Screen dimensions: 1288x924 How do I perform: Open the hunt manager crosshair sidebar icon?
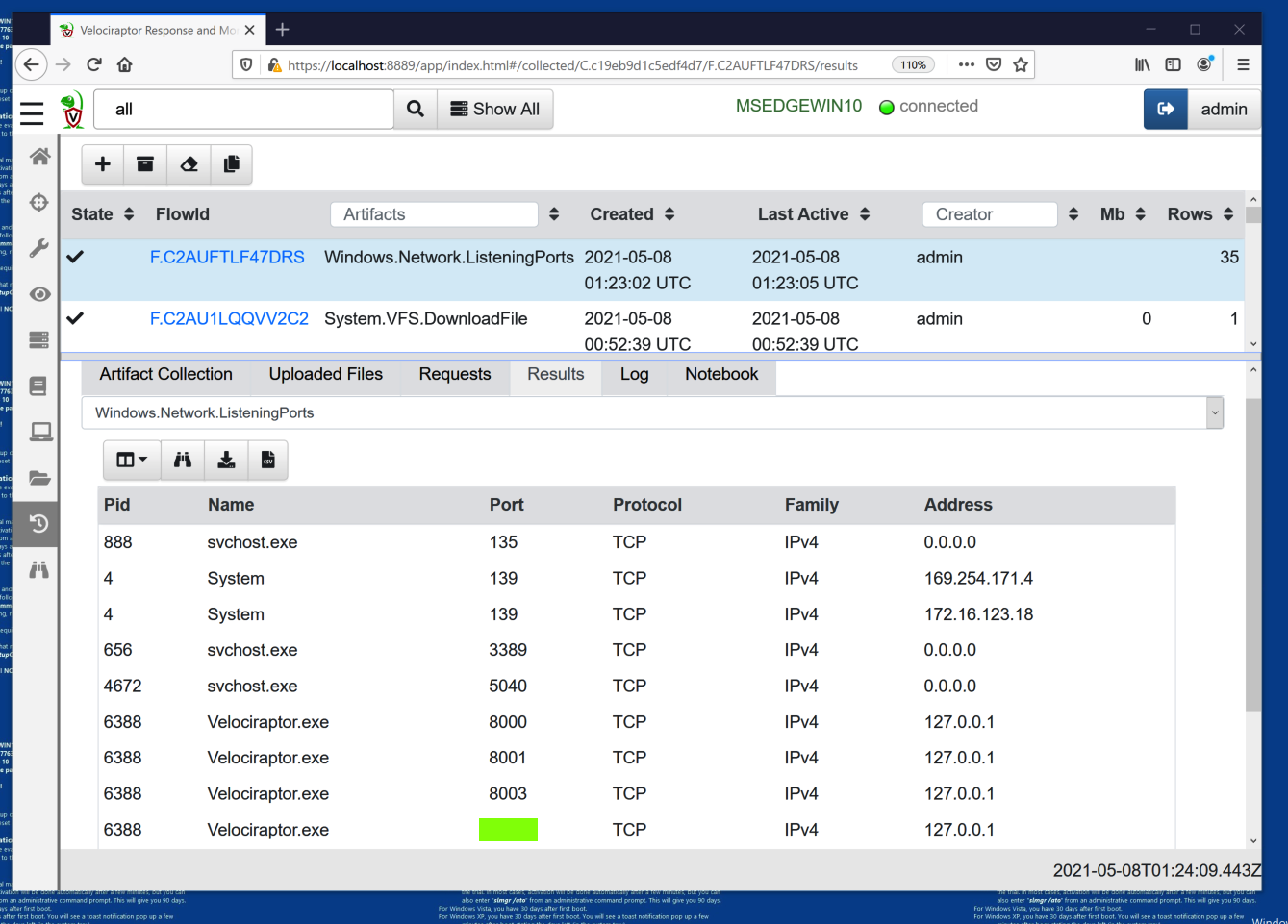point(39,202)
